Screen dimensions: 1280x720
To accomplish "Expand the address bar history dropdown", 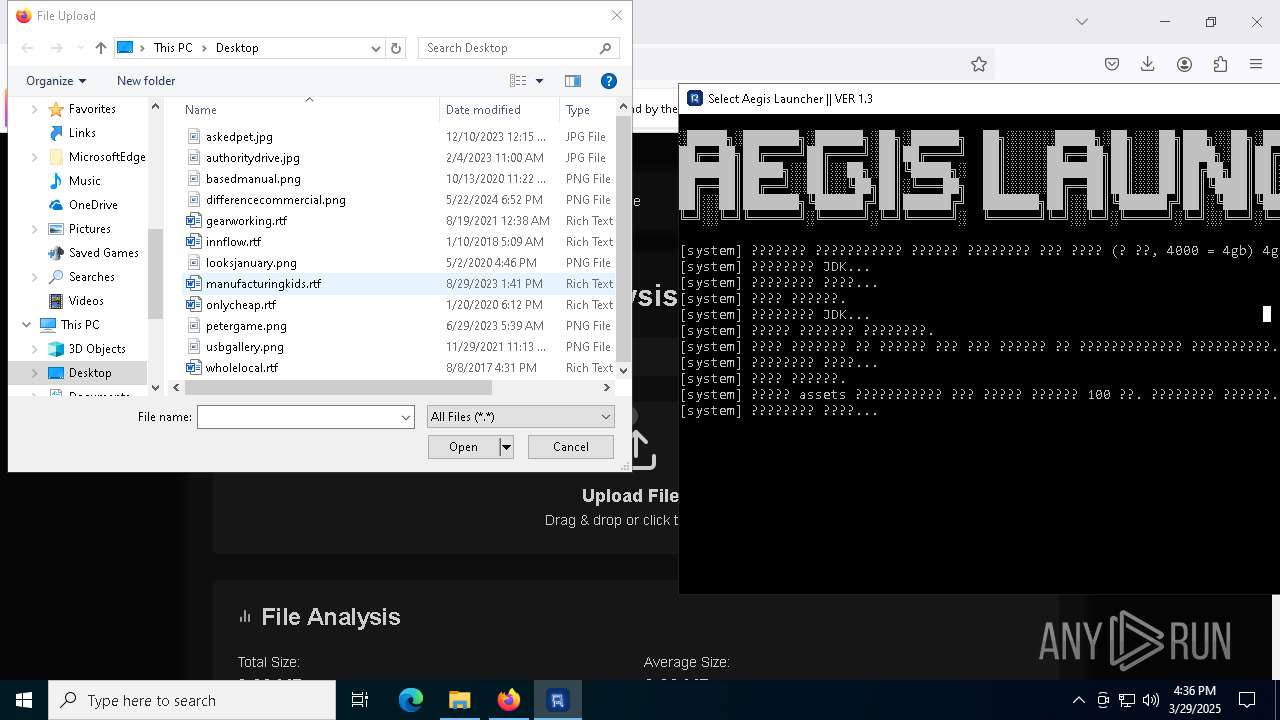I will coord(376,48).
